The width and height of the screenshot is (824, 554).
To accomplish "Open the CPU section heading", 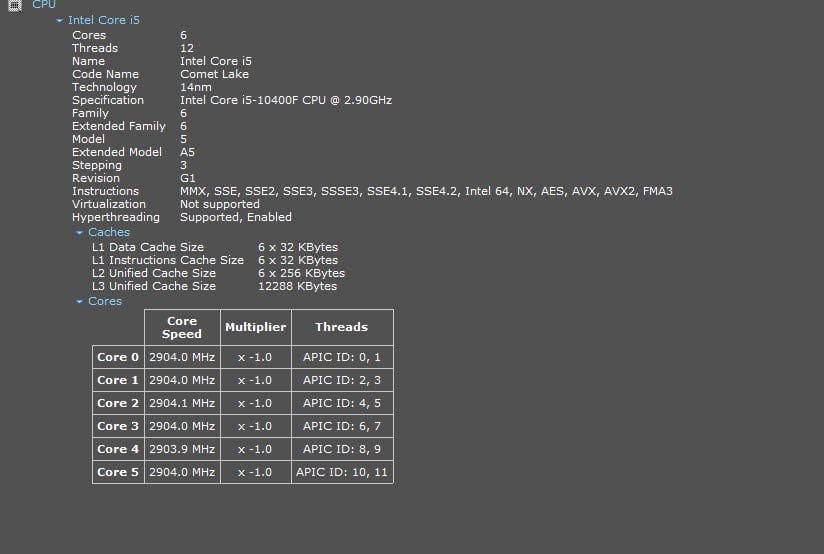I will (x=44, y=5).
